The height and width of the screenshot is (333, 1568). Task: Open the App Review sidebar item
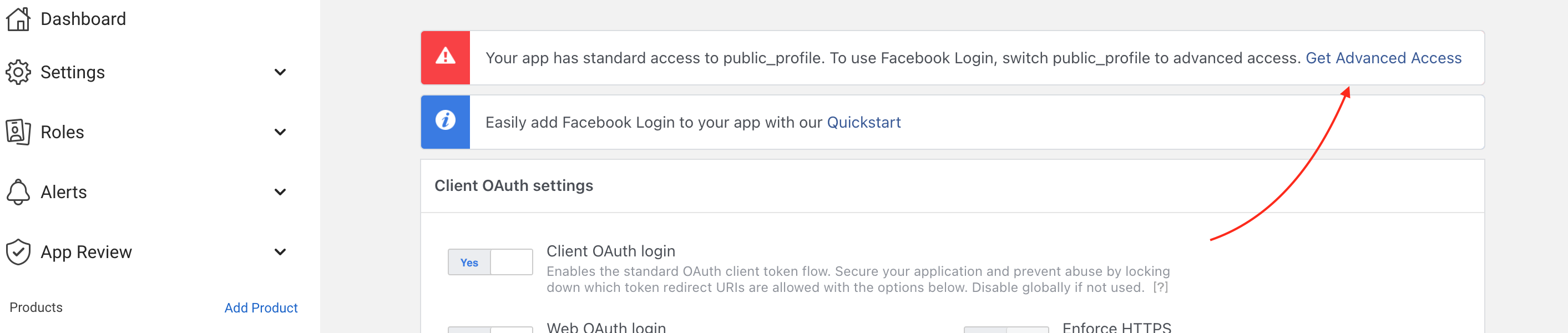87,252
